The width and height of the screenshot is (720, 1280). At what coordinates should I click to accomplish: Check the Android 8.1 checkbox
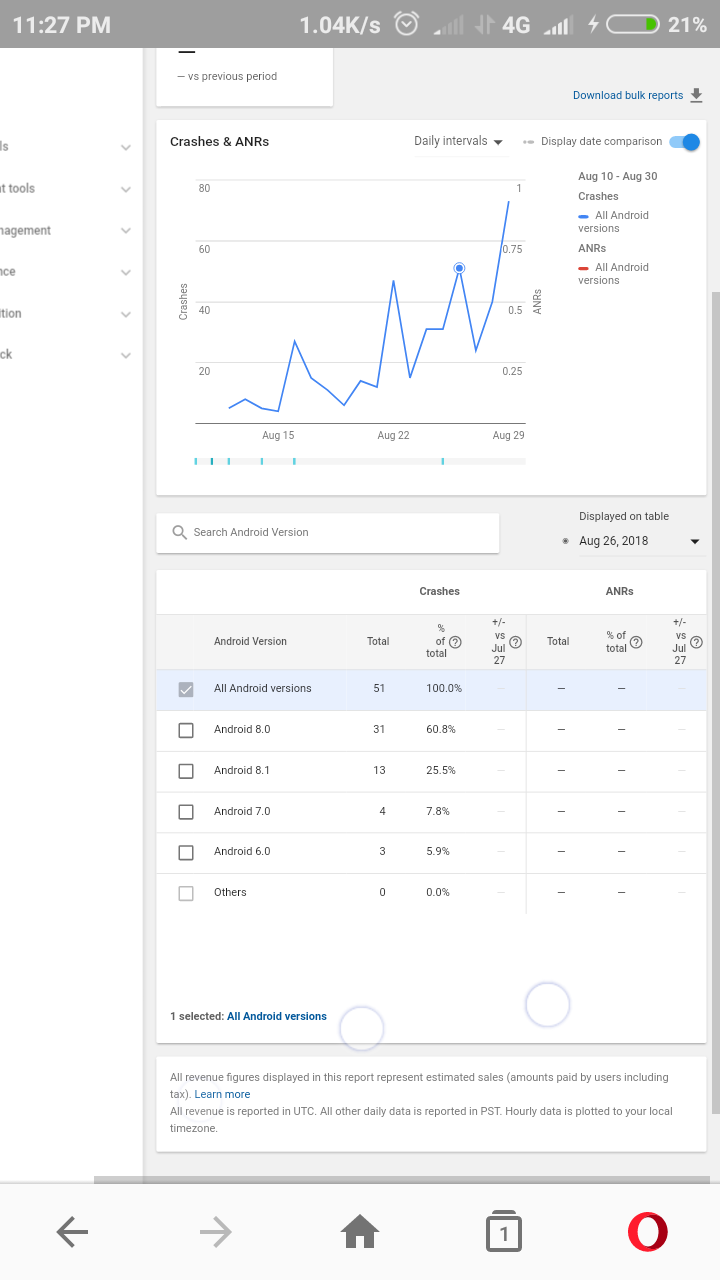(x=186, y=771)
